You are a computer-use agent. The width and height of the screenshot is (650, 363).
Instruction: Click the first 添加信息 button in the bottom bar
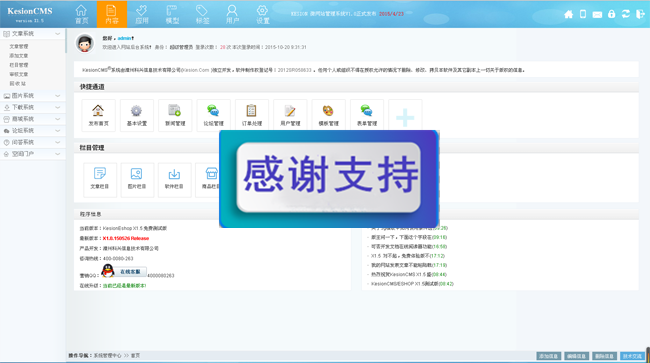pos(548,356)
